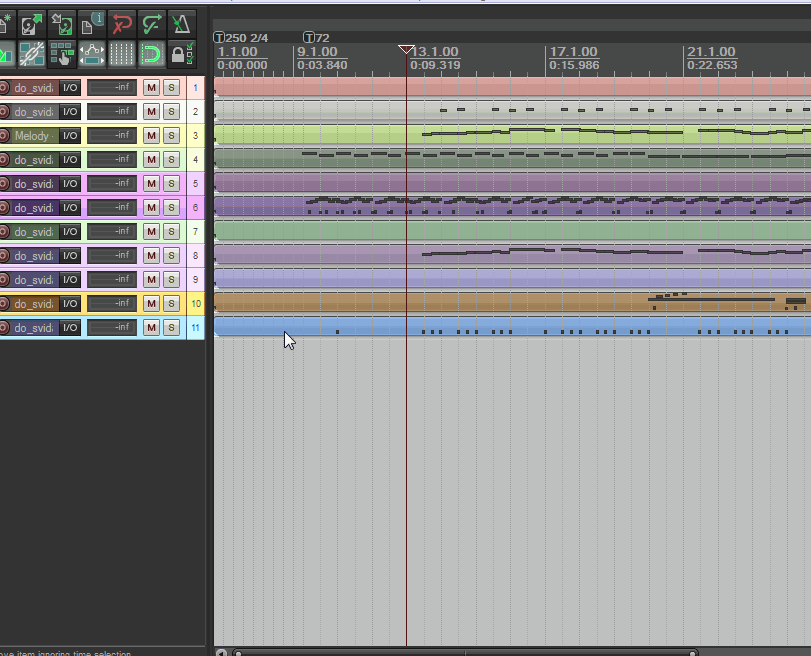The image size is (811, 656).
Task: Mute track 1
Action: pyautogui.click(x=151, y=87)
